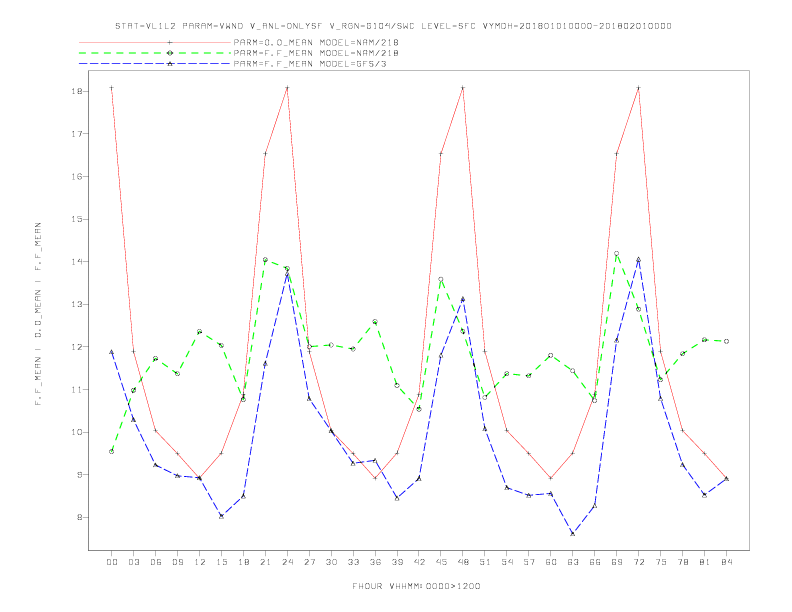
Task: Click x-axis tick label 21
Action: pyautogui.click(x=265, y=562)
